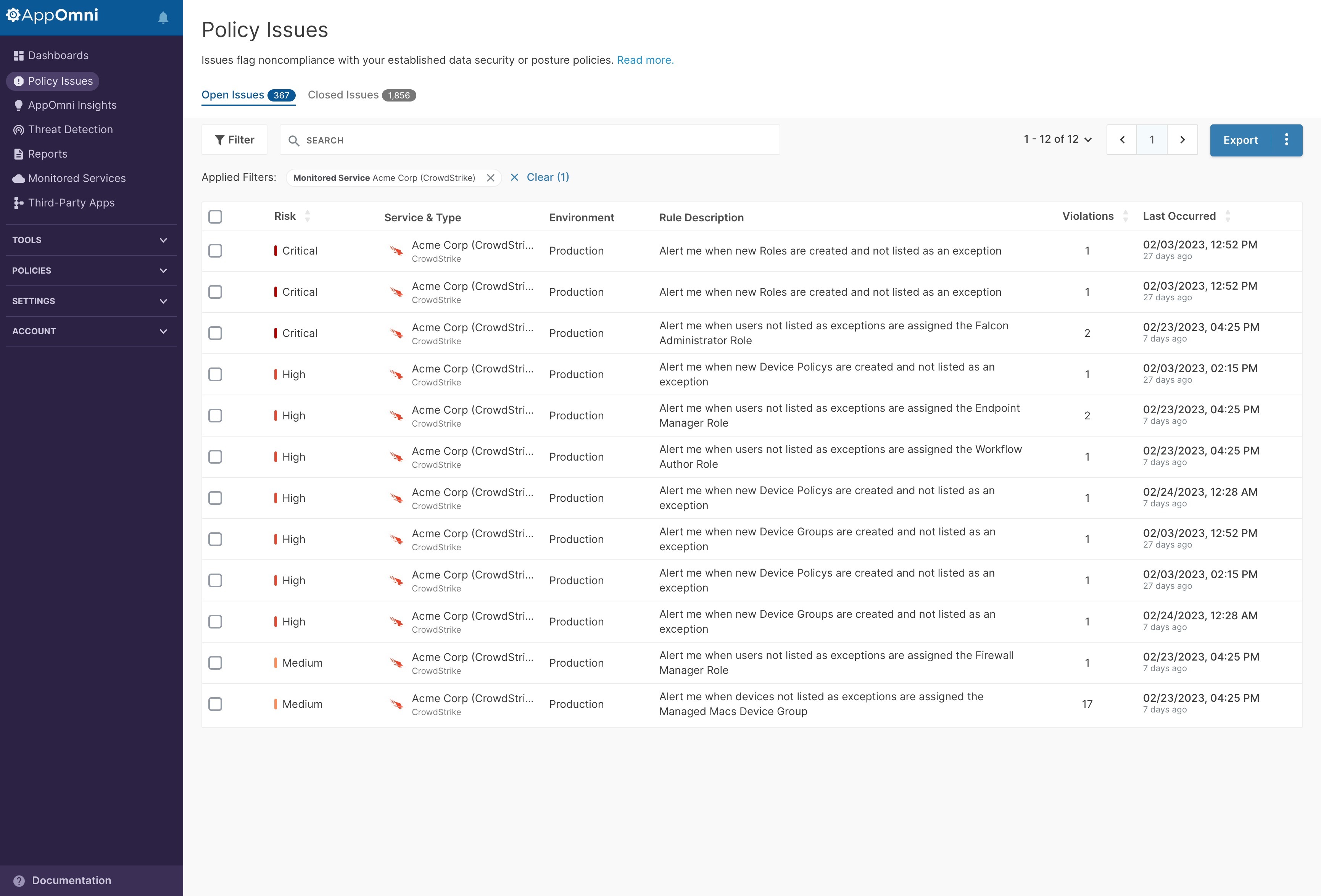The height and width of the screenshot is (896, 1321).
Task: Open Reports document icon in sidebar
Action: coord(19,154)
